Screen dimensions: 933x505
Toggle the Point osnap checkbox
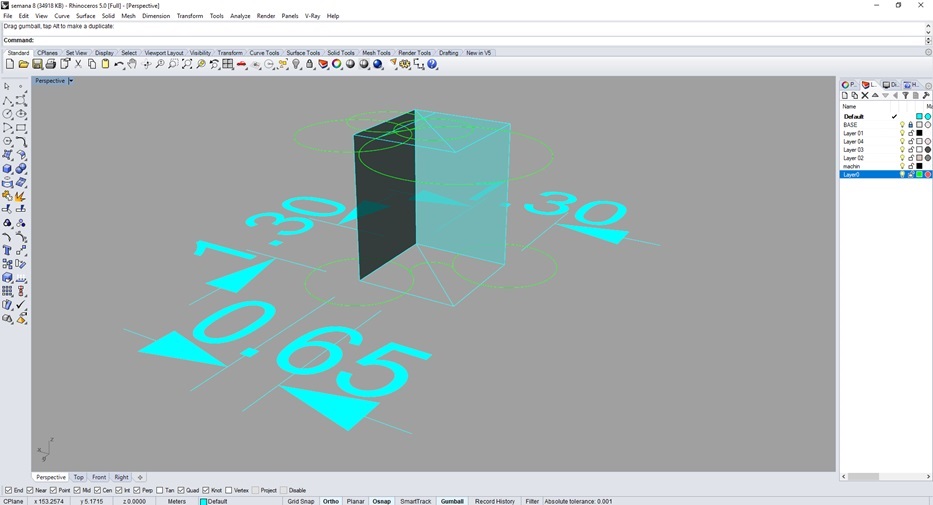tap(53, 490)
